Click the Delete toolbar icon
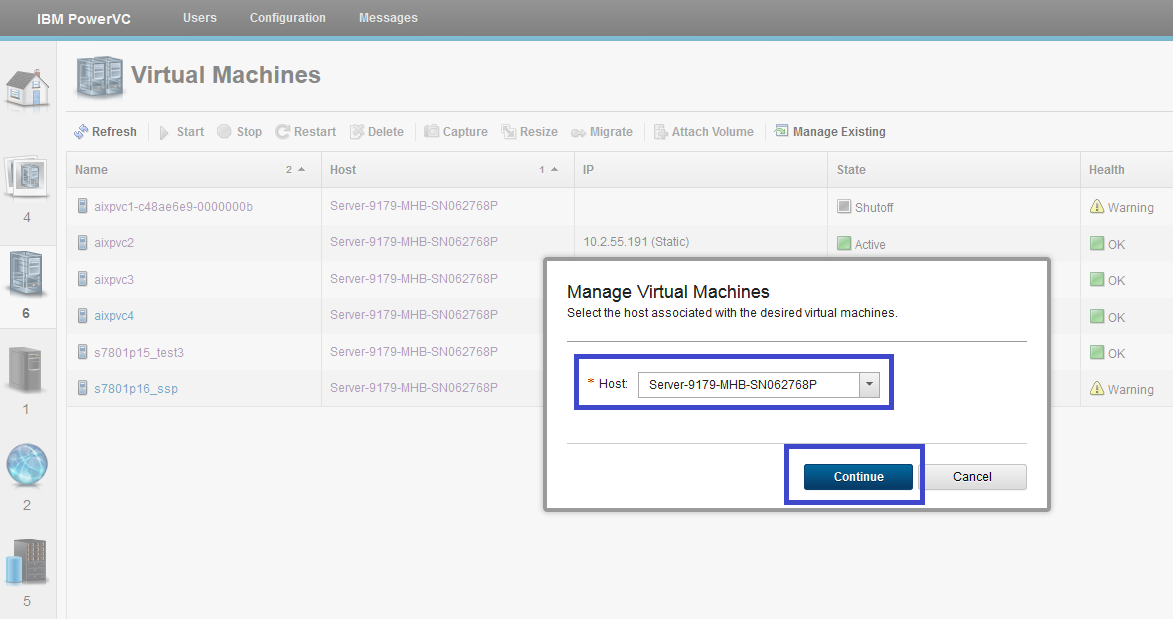The image size is (1173, 619). (x=357, y=132)
